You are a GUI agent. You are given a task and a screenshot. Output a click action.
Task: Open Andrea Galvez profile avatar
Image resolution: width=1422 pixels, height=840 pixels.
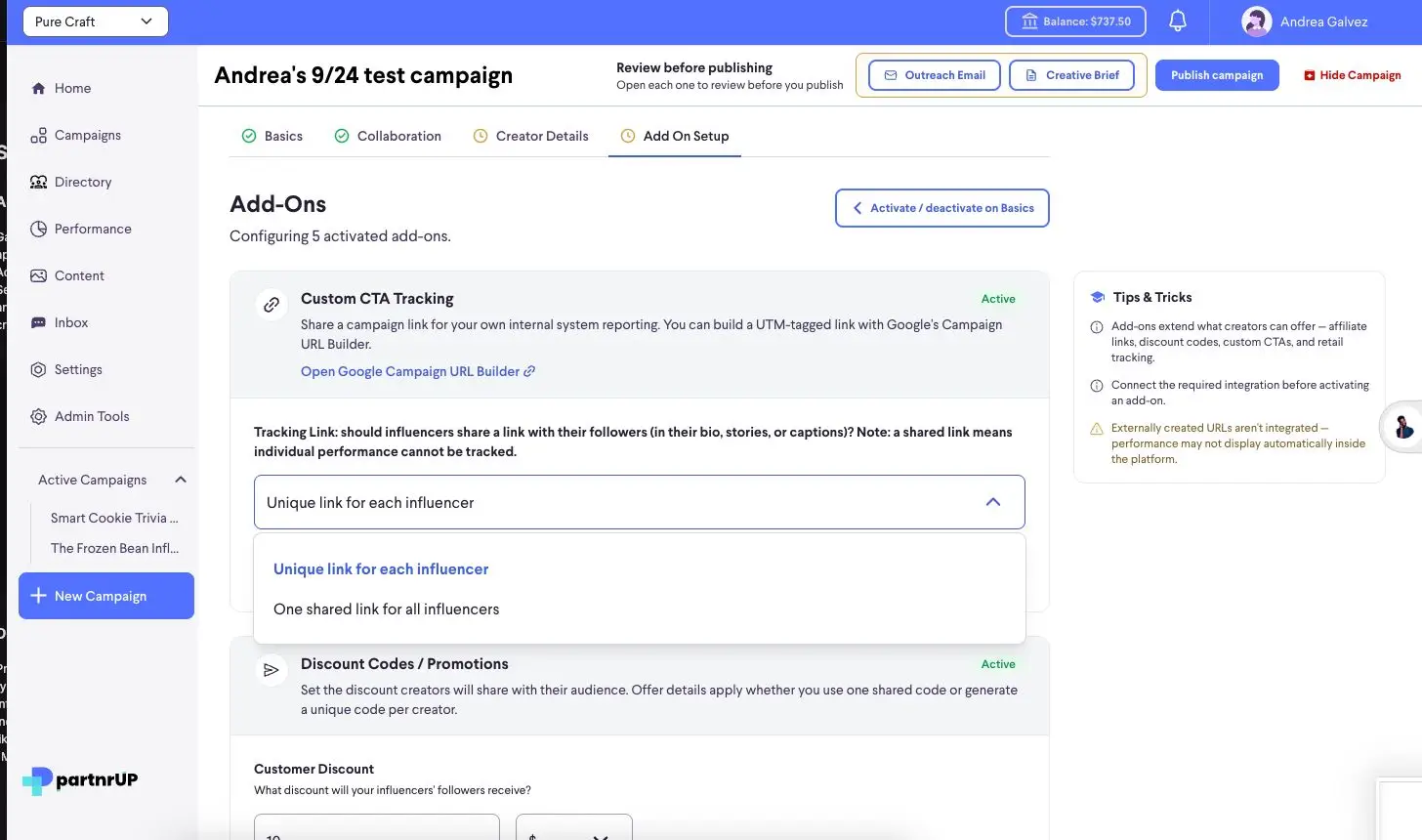click(x=1256, y=21)
